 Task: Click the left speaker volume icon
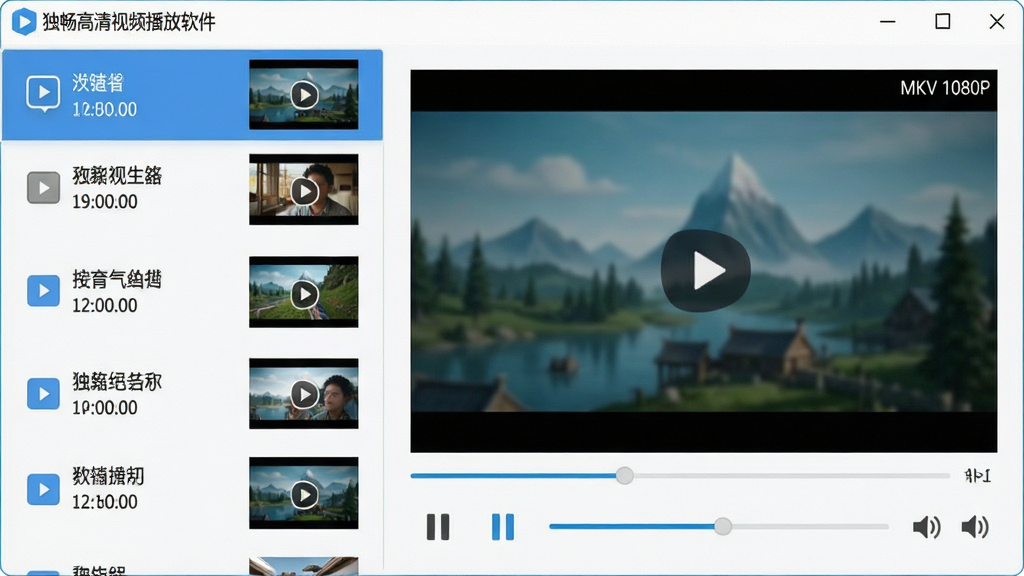926,527
